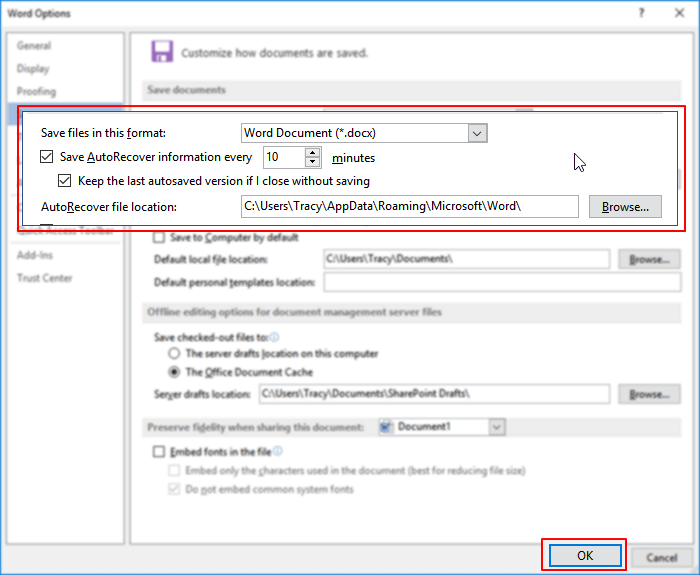
Task: Click info icon beside Save checked-out files
Action: [x=274, y=337]
